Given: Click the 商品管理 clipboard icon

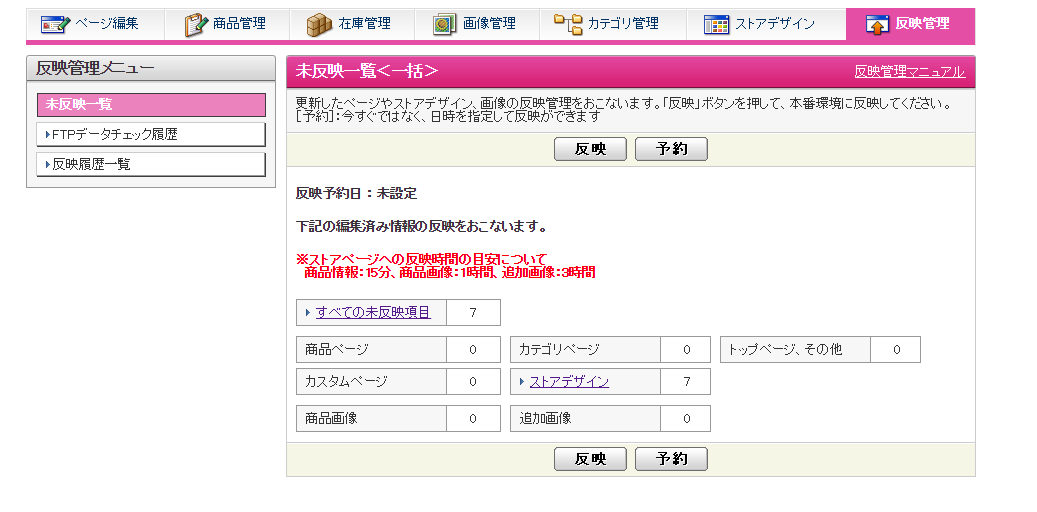Looking at the screenshot, I should coord(196,24).
